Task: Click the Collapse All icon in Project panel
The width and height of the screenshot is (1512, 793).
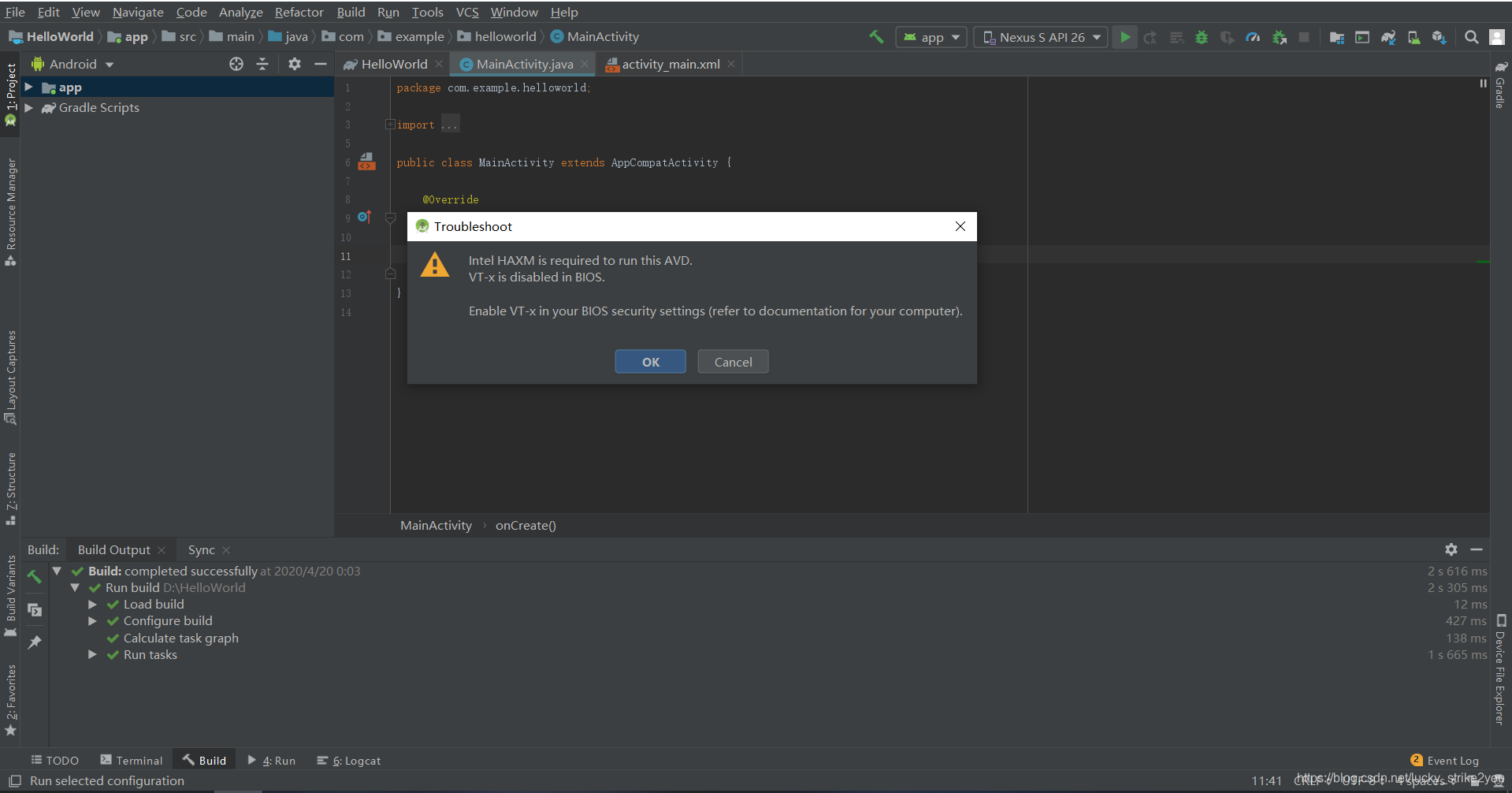Action: tap(262, 64)
